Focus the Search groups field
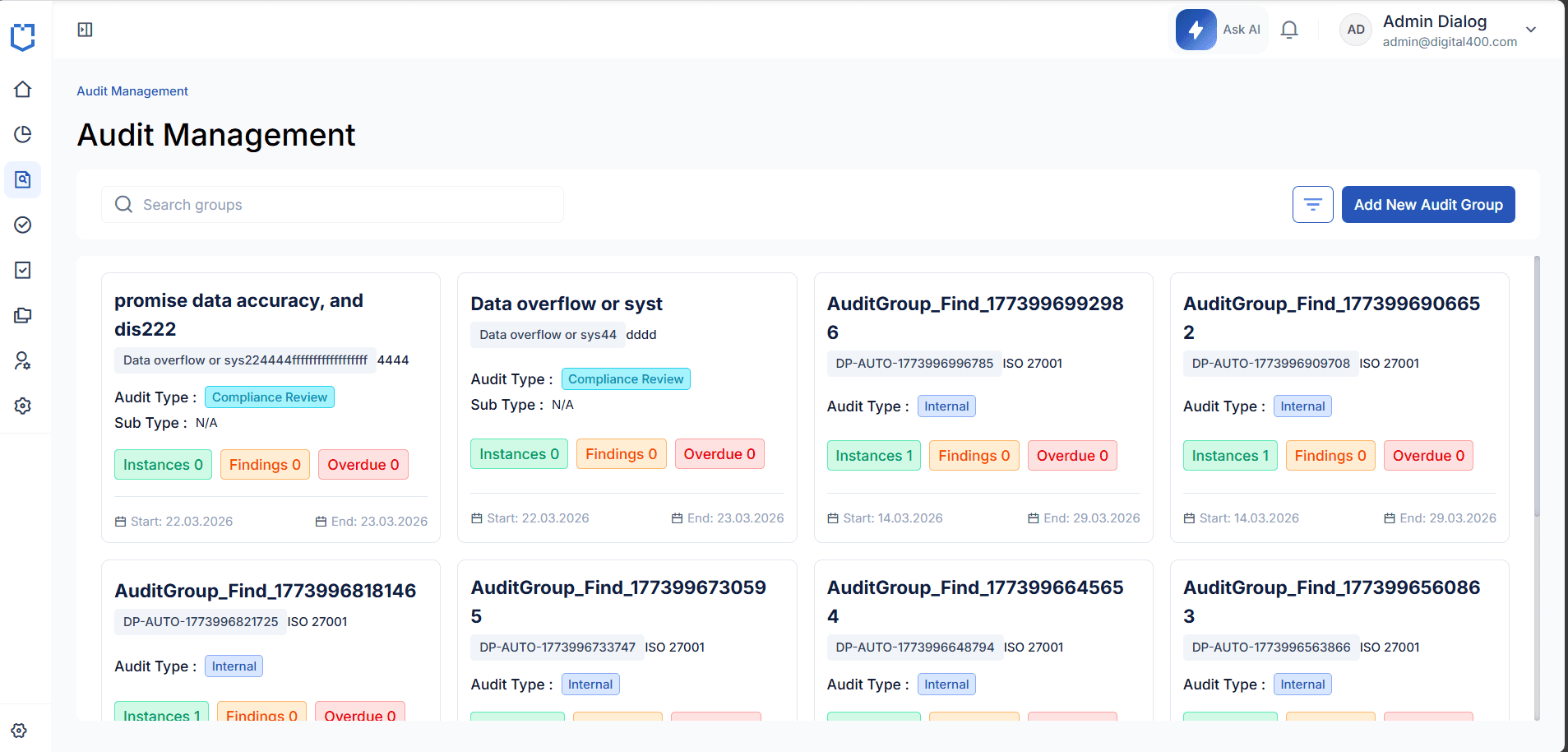Viewport: 1568px width, 752px height. tap(332, 204)
